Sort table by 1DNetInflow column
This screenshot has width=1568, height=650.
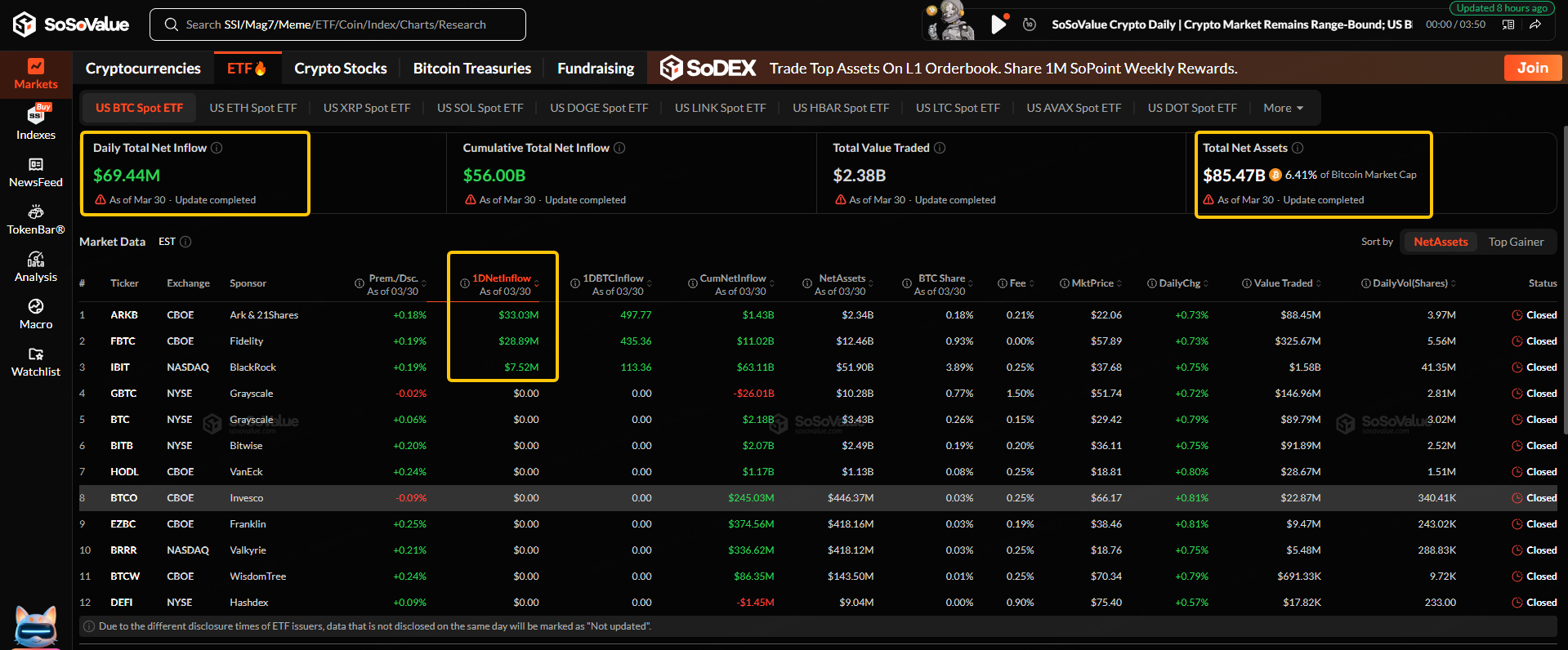point(502,278)
